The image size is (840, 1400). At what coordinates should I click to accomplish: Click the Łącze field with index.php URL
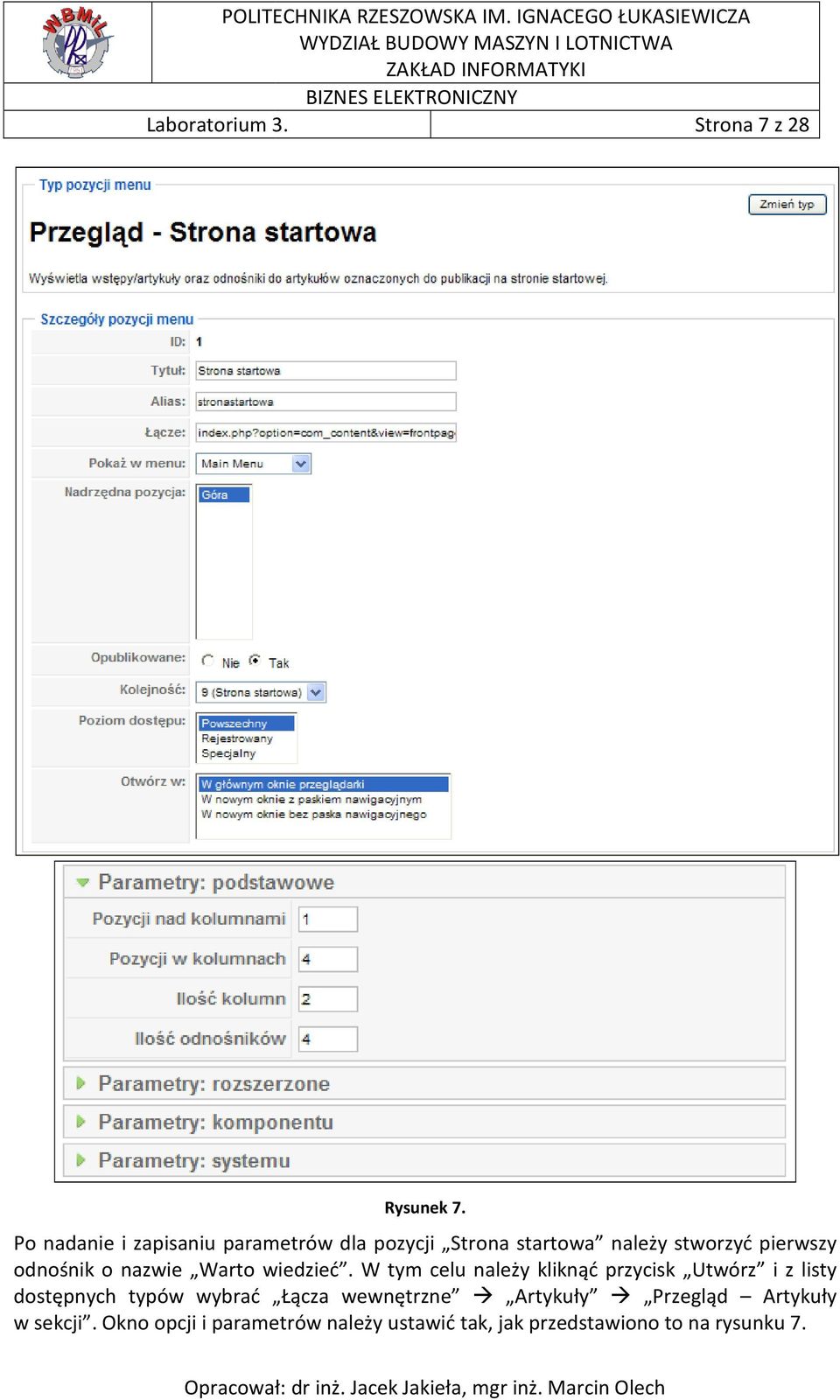(x=325, y=432)
